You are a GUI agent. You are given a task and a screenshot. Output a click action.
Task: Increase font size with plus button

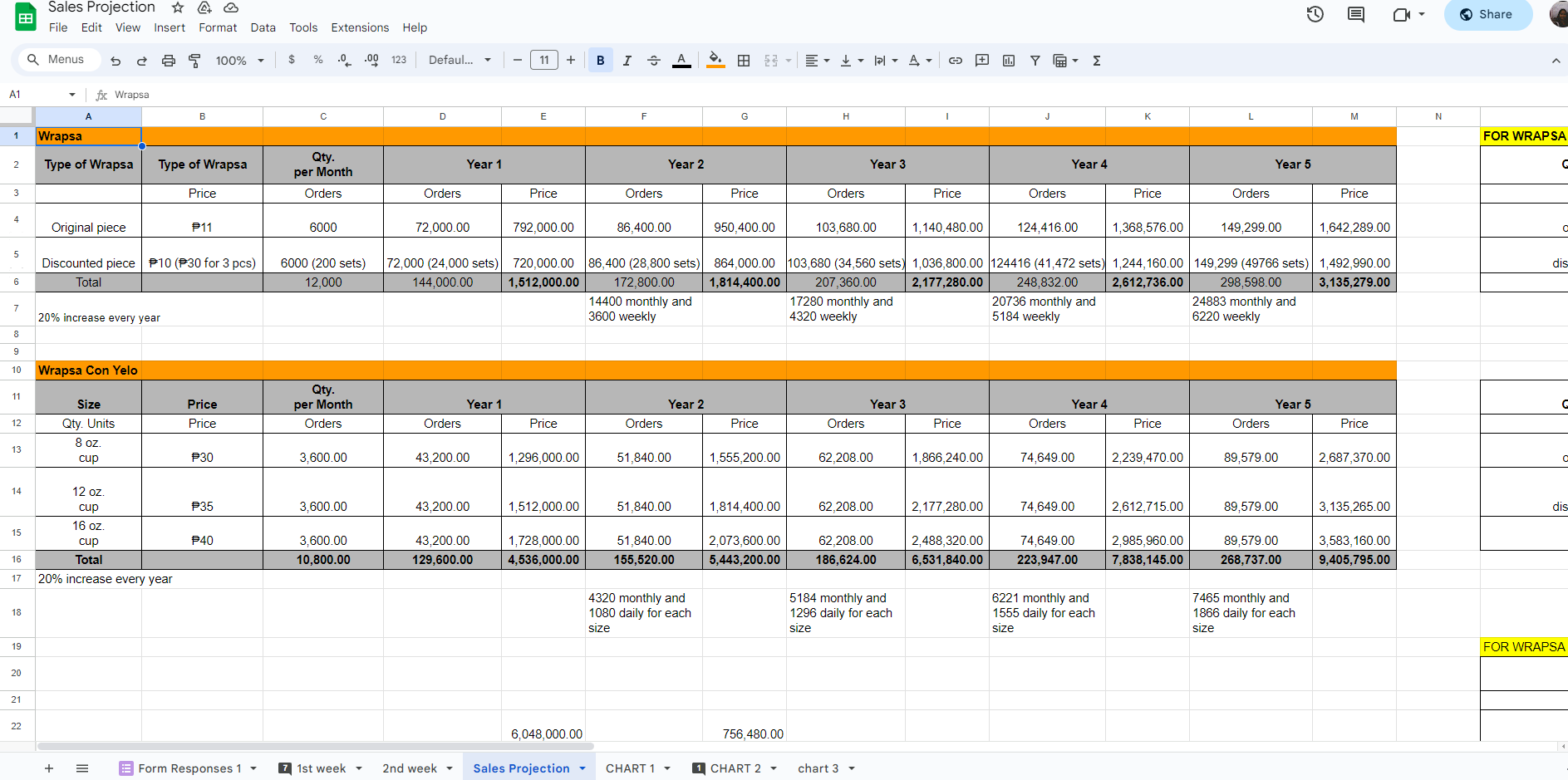click(571, 61)
